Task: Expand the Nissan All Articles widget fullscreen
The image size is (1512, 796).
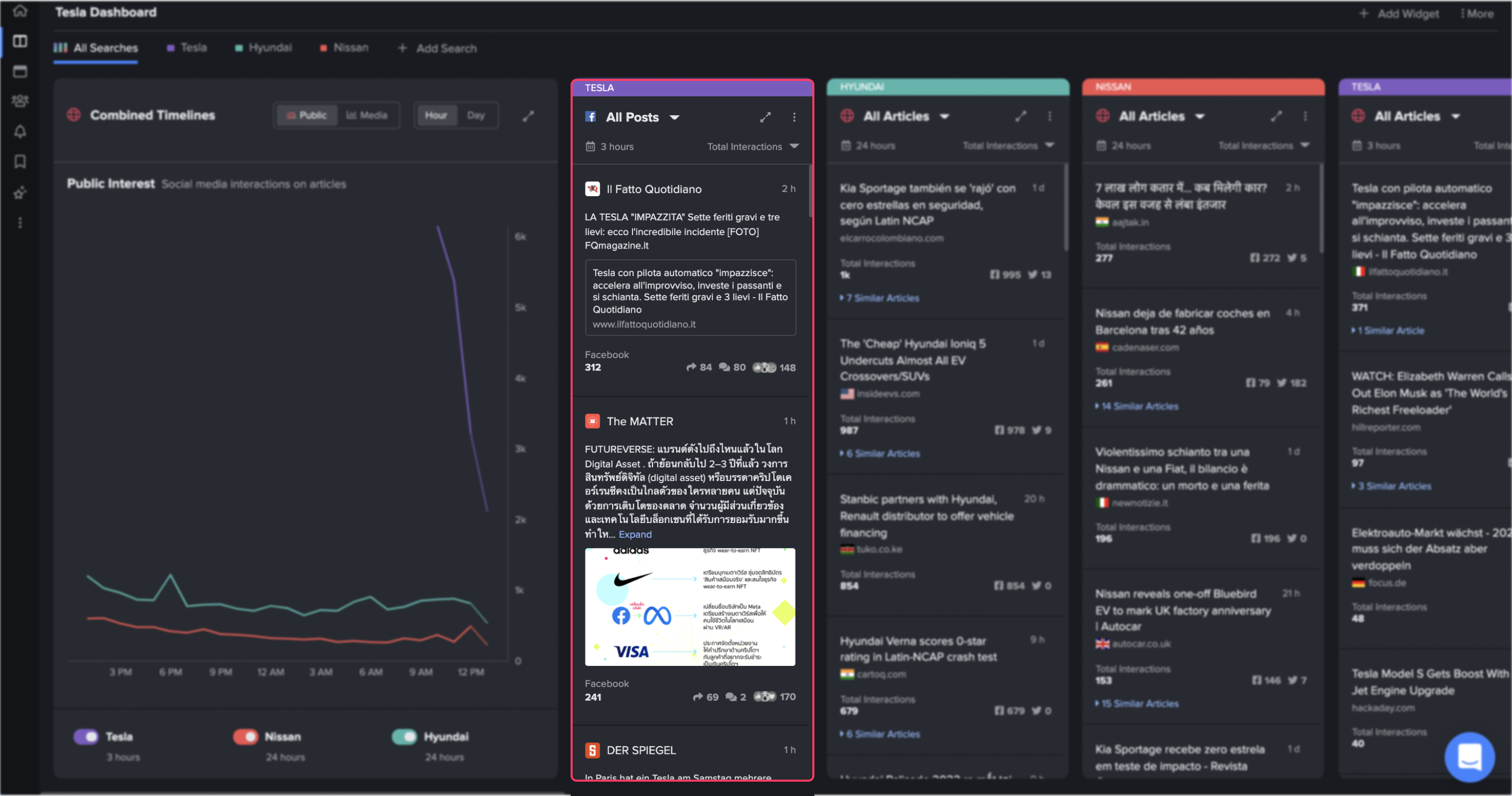Action: click(1276, 116)
